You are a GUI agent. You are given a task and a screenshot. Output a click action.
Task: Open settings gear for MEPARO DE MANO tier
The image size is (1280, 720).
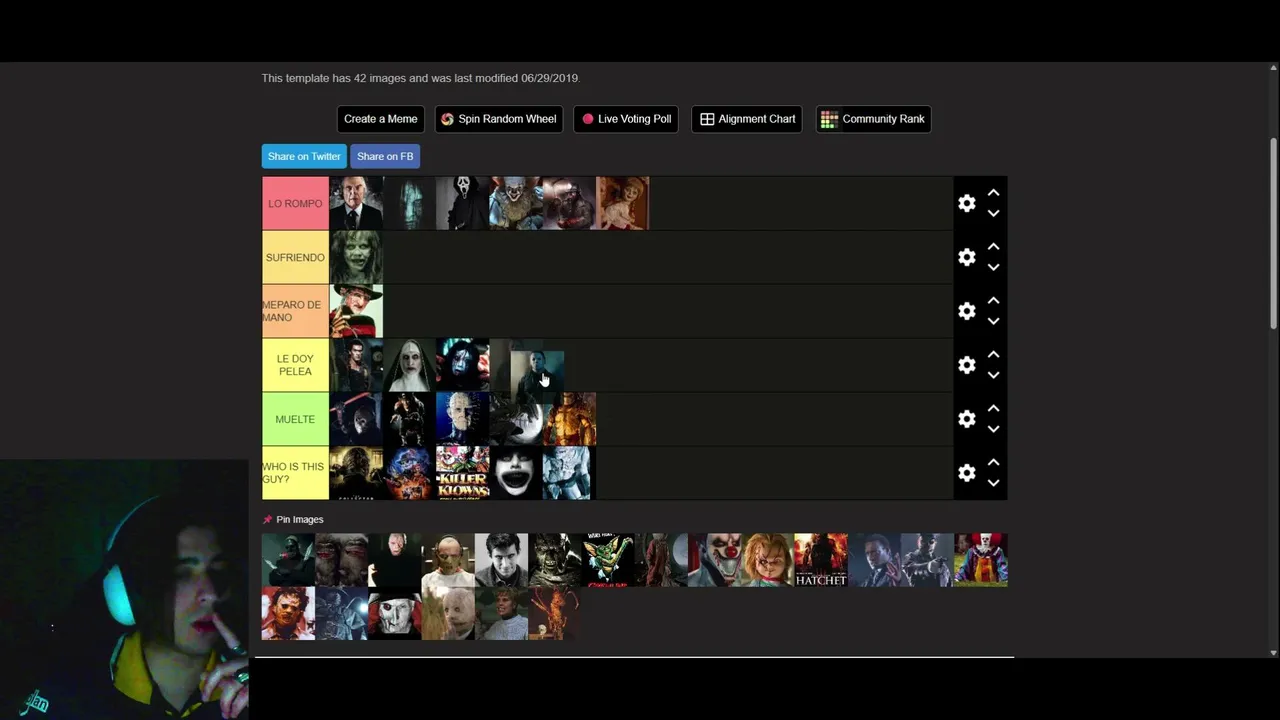(966, 311)
